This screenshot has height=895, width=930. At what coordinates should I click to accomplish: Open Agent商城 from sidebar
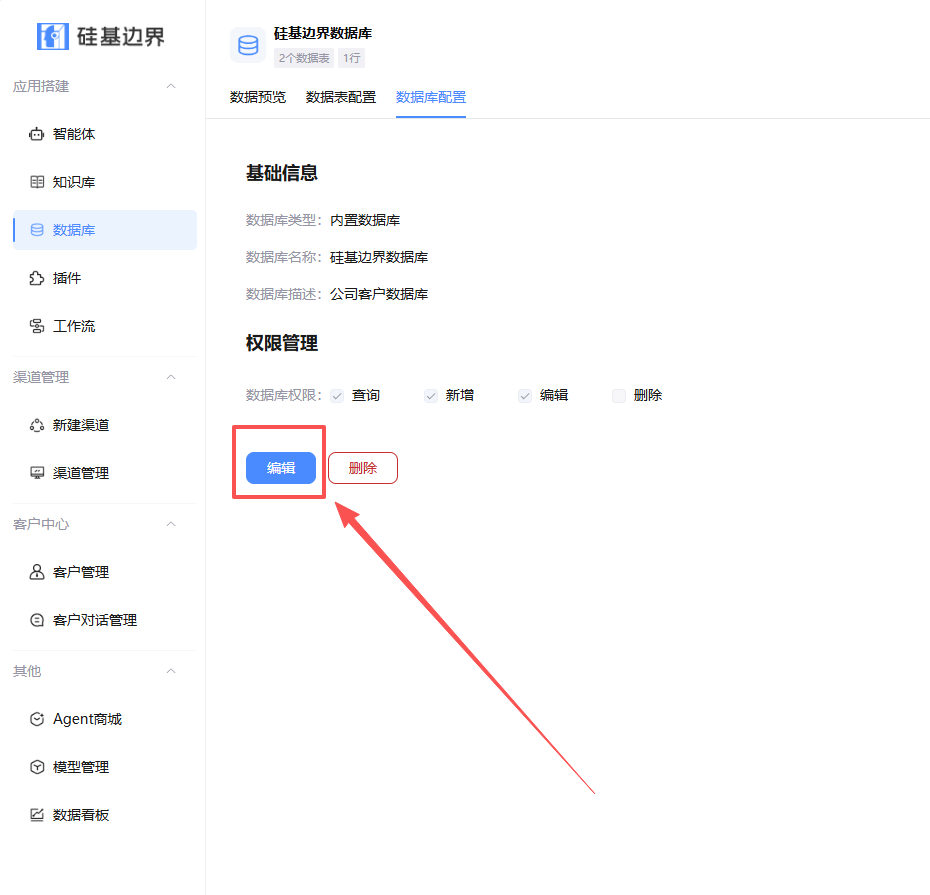coord(105,719)
